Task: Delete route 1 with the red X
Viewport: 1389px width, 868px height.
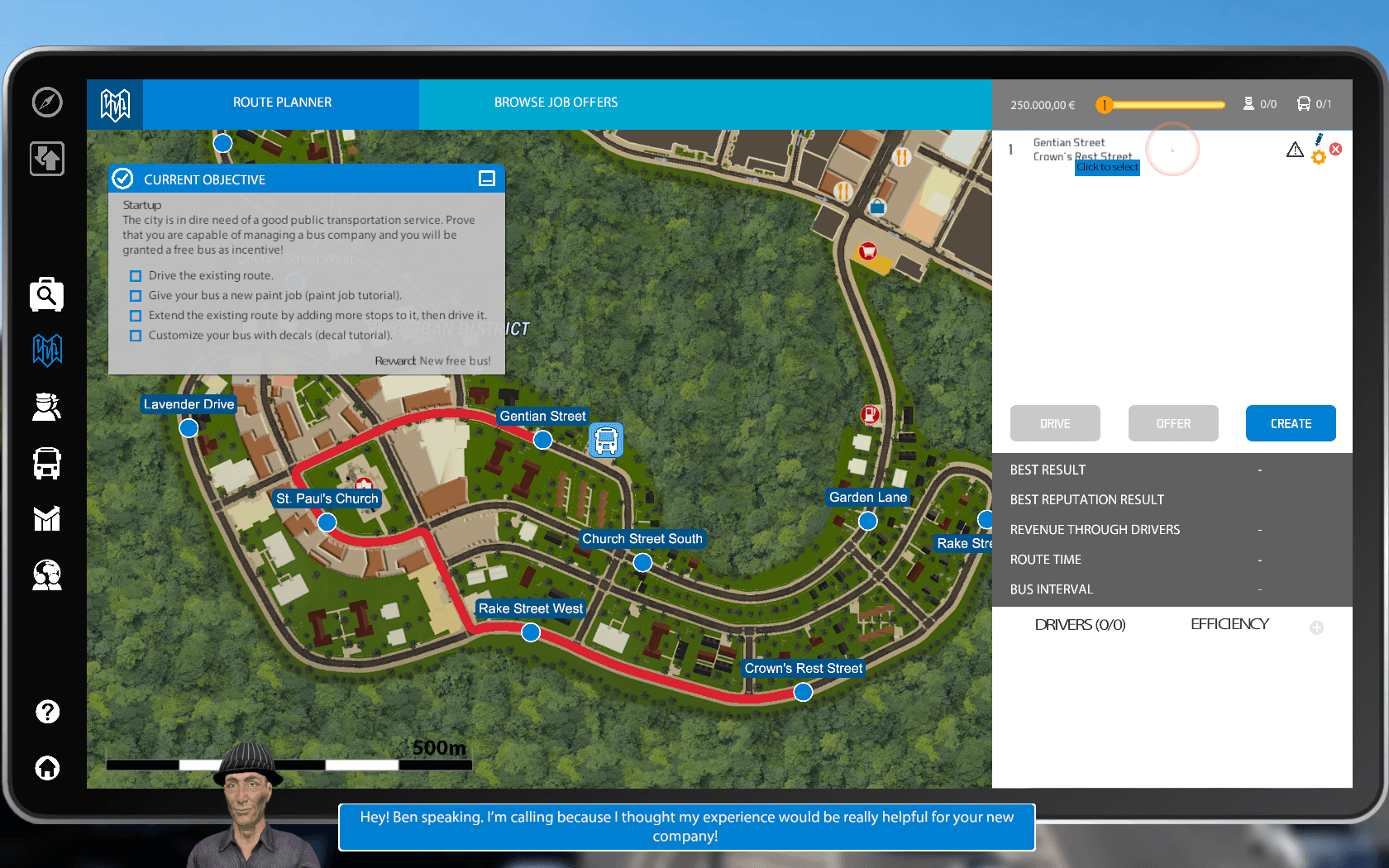Action: pyautogui.click(x=1335, y=150)
